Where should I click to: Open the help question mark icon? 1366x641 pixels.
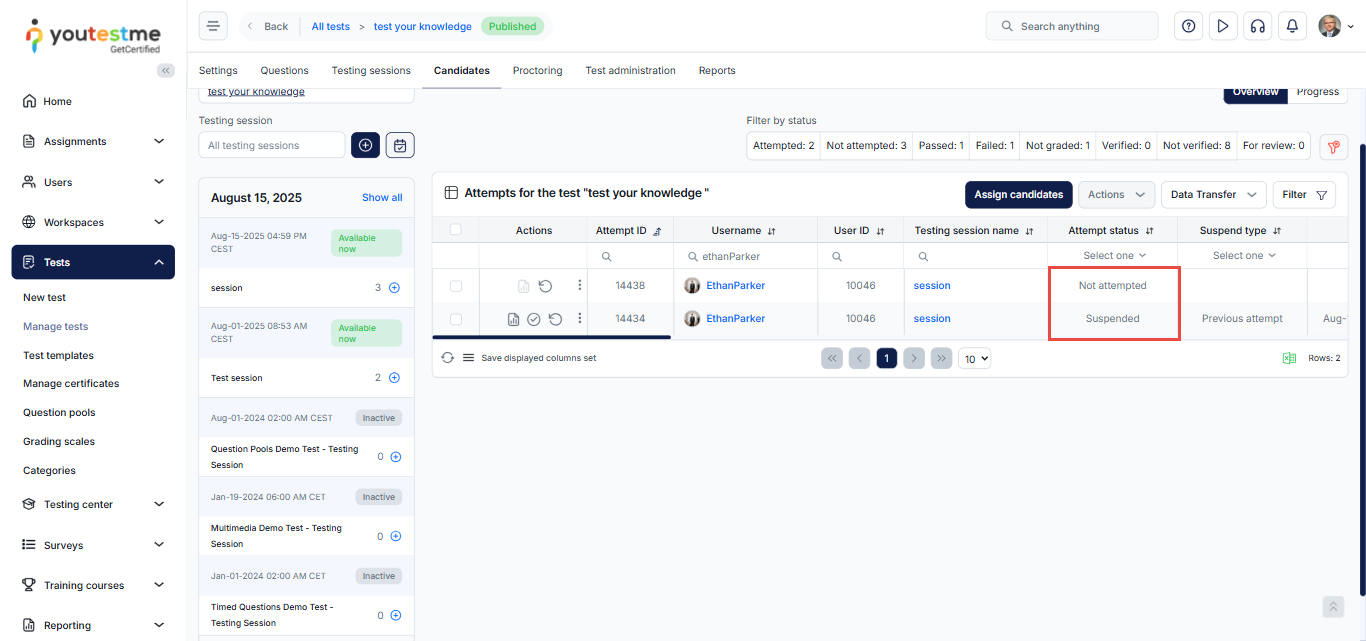pos(1188,26)
